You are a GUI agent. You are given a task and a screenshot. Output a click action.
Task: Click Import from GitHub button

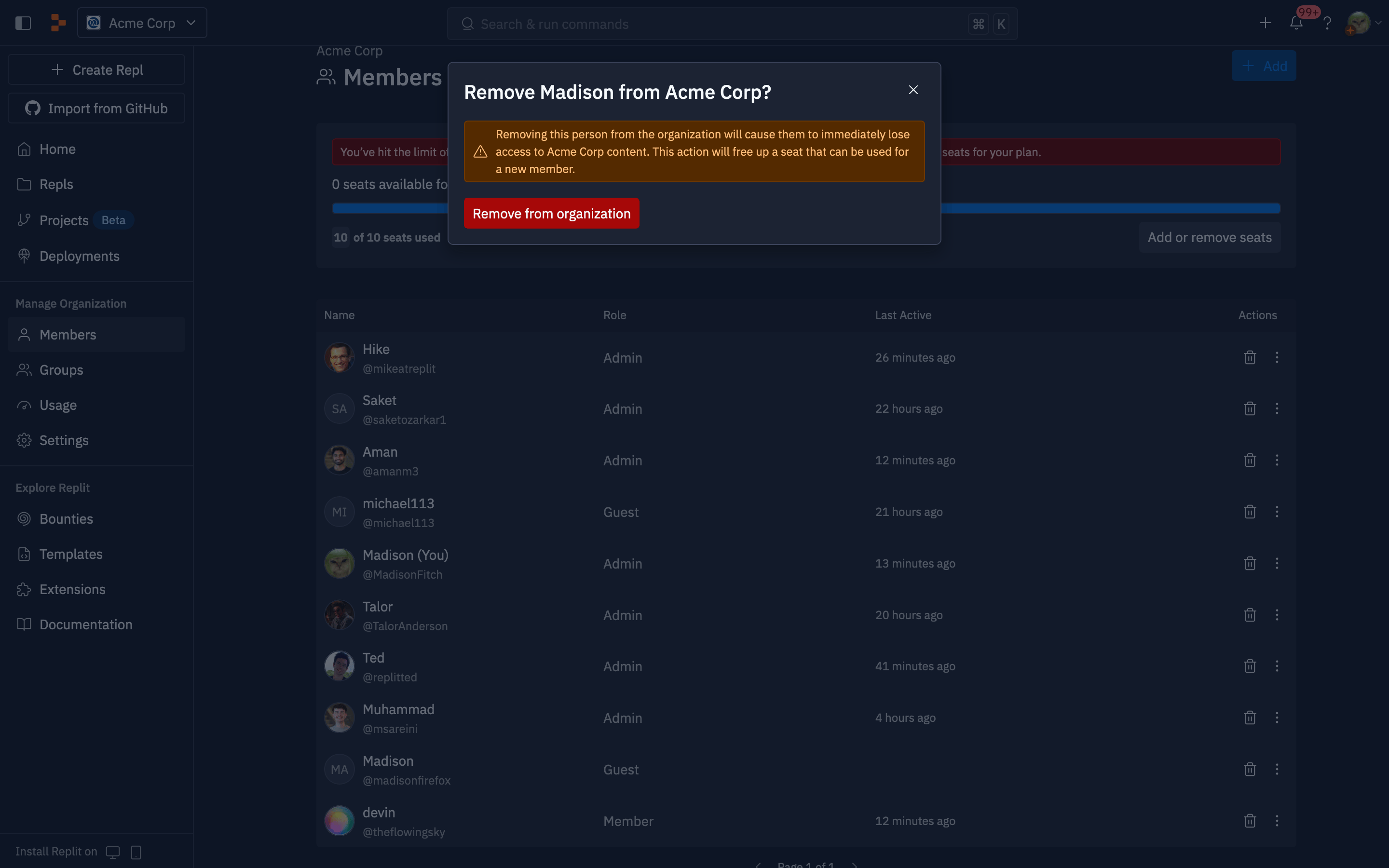tap(96, 108)
